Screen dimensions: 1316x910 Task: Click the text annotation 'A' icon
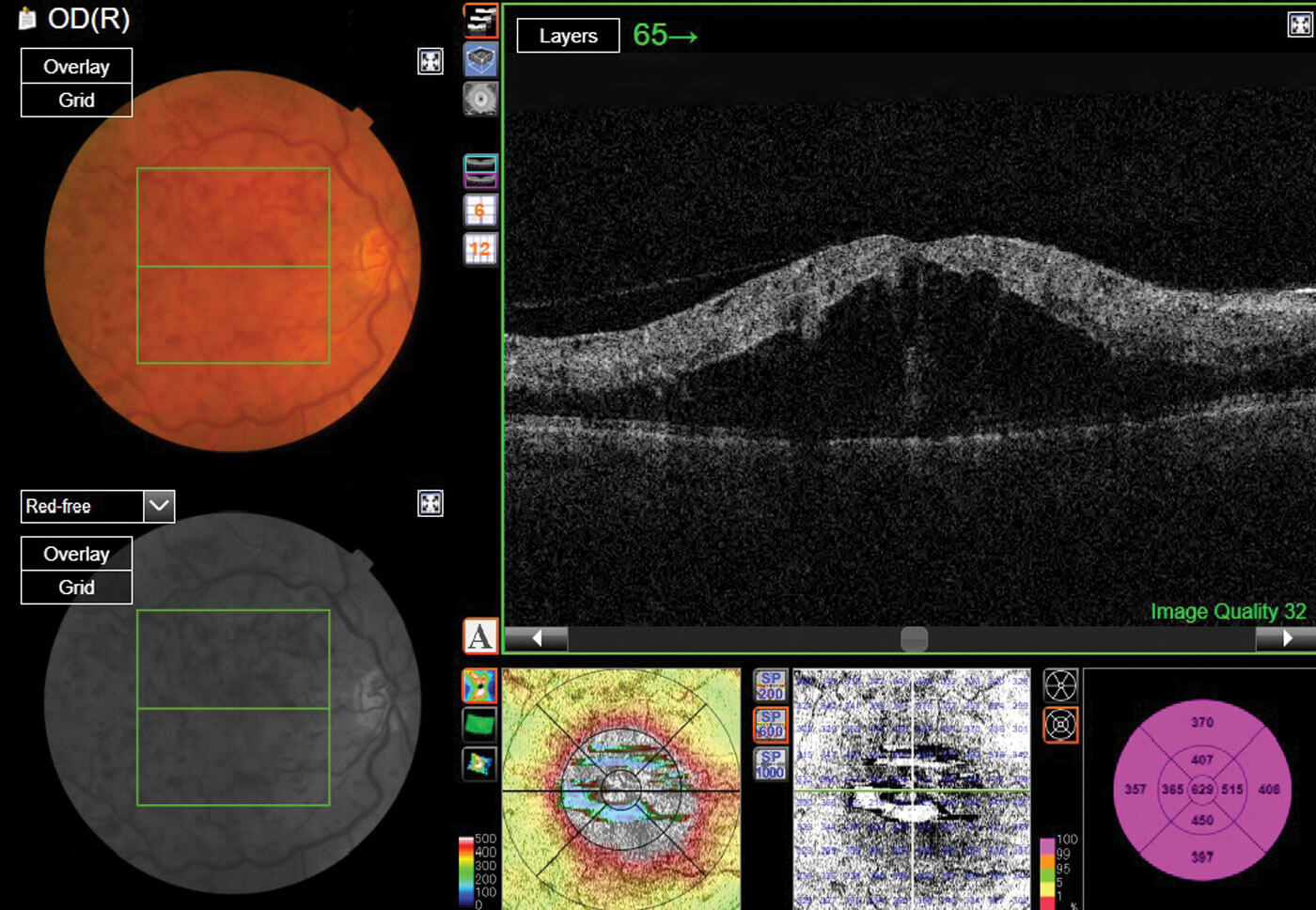pos(480,636)
